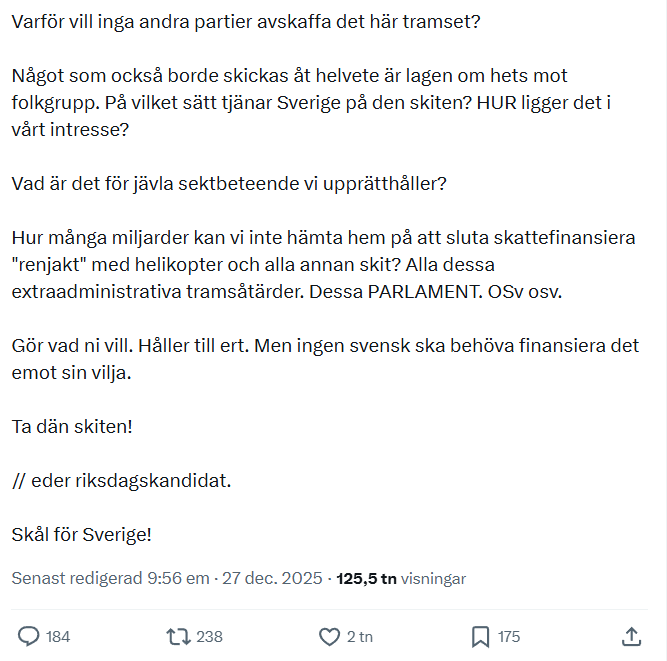667x661 pixels.
Task: Like the post with the heart icon
Action: click(329, 636)
